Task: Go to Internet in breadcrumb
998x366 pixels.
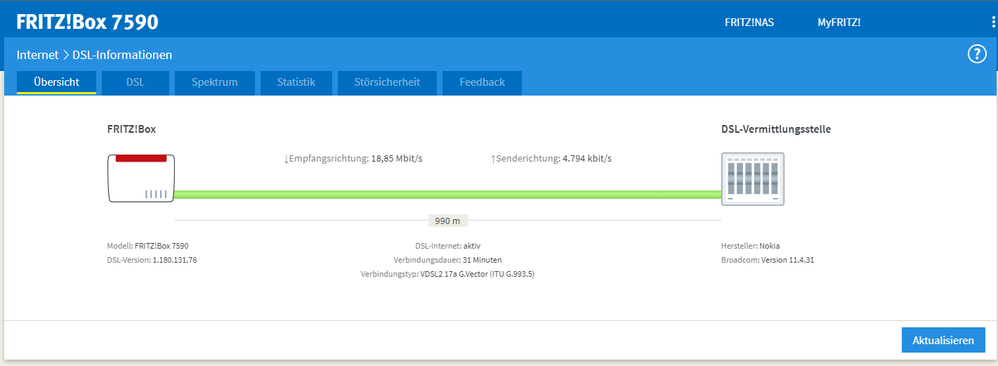Action: coord(37,55)
